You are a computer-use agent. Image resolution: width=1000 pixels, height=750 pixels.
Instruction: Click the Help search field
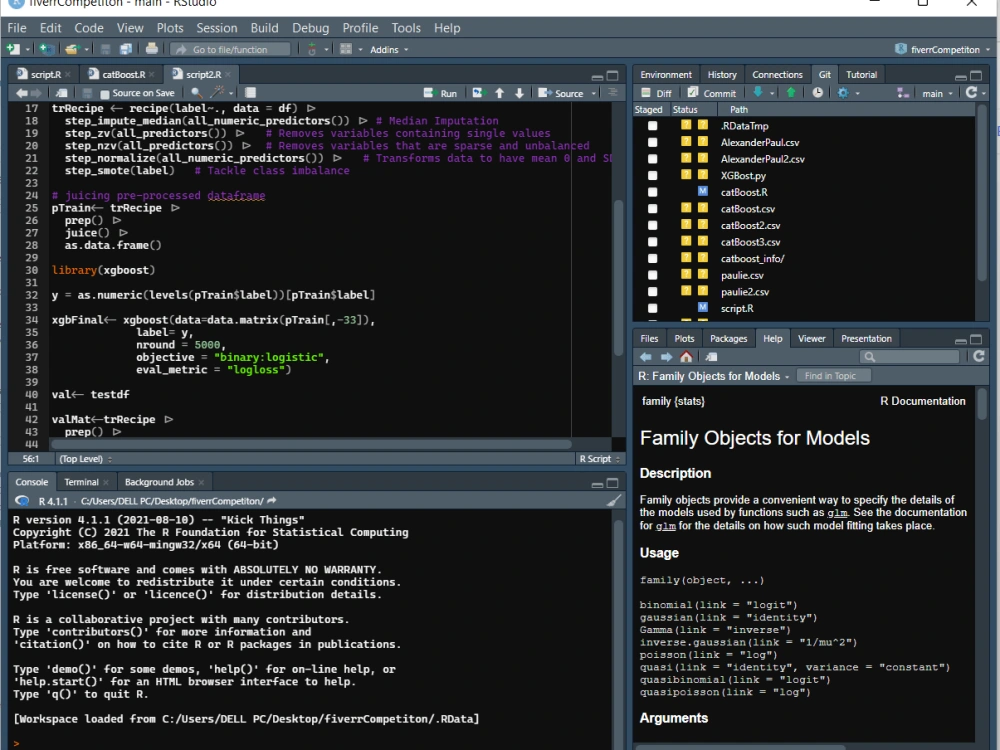tap(910, 357)
